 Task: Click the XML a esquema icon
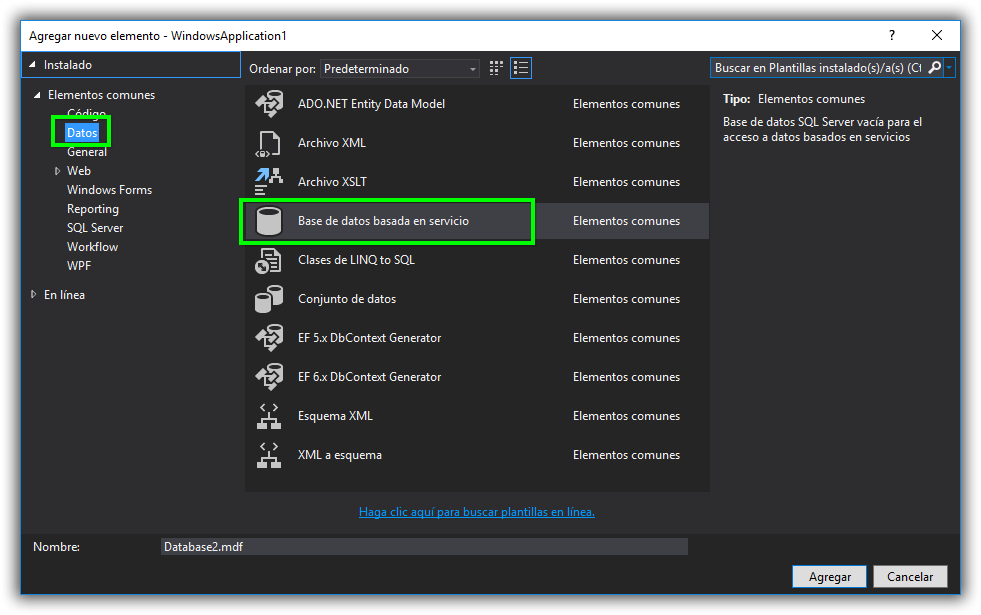269,455
